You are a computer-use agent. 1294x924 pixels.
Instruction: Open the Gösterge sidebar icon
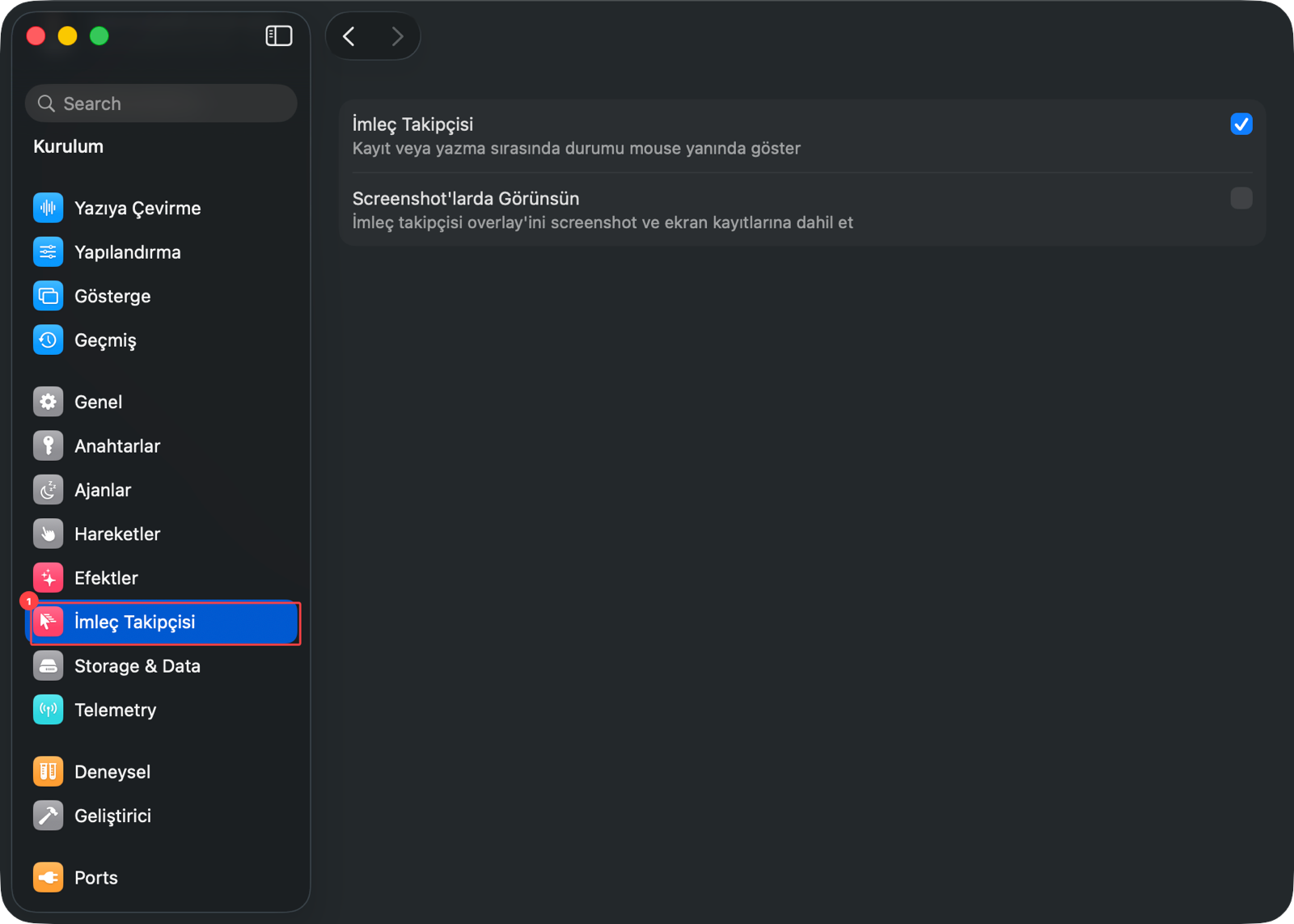tap(49, 296)
